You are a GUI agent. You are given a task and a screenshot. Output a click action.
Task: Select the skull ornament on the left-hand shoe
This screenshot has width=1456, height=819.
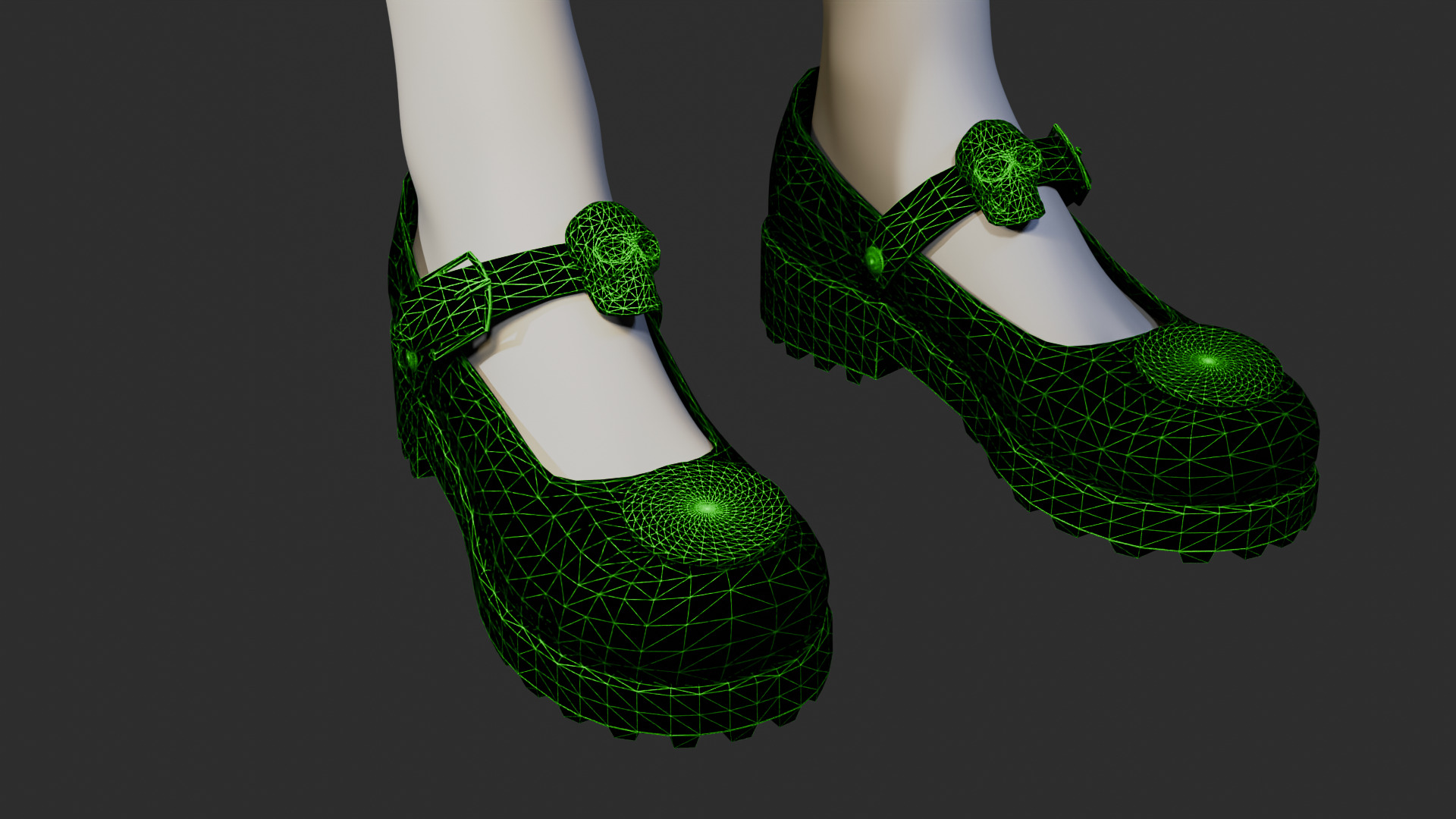pos(613,259)
